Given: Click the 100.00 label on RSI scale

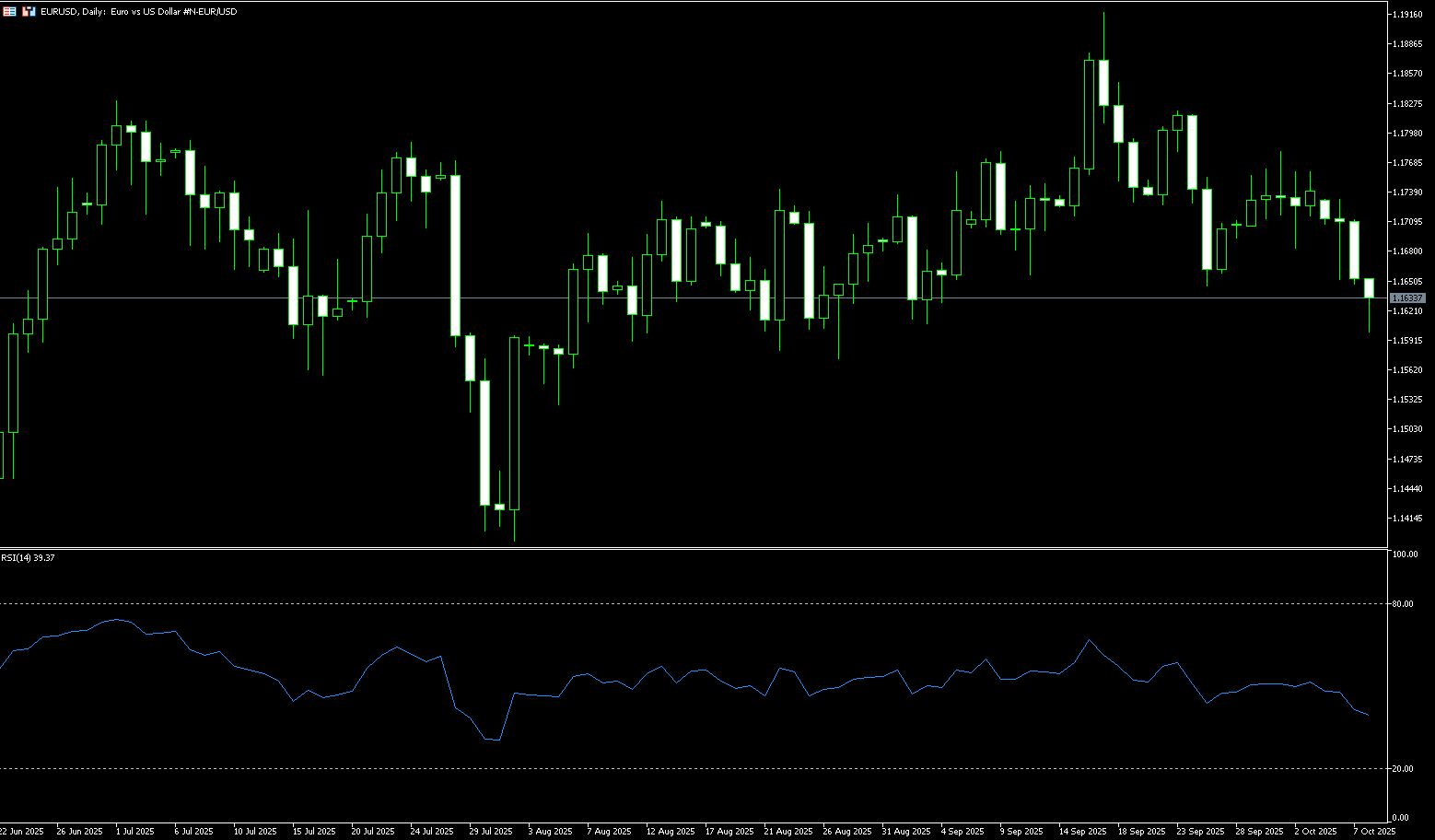Looking at the screenshot, I should (x=1405, y=554).
